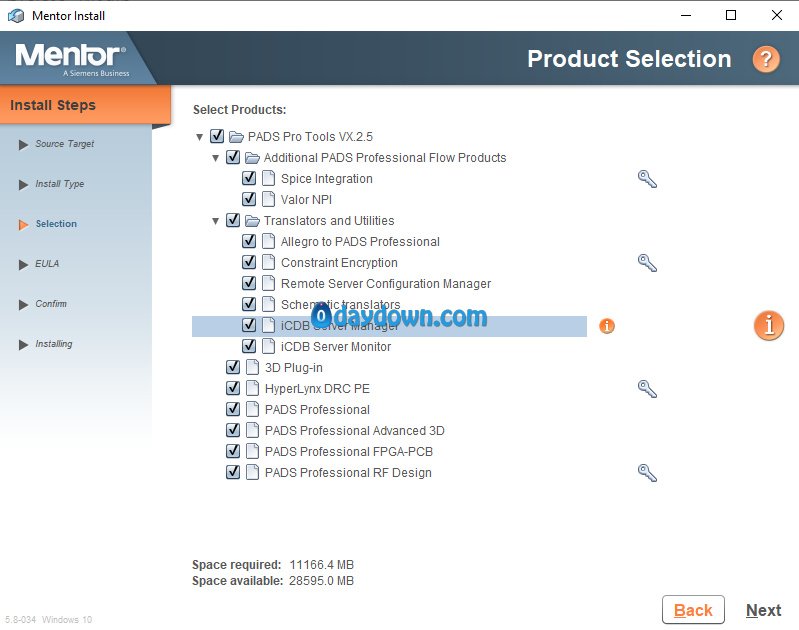Click the document icon beside PADS Professional FPGA-PCB

(x=252, y=451)
